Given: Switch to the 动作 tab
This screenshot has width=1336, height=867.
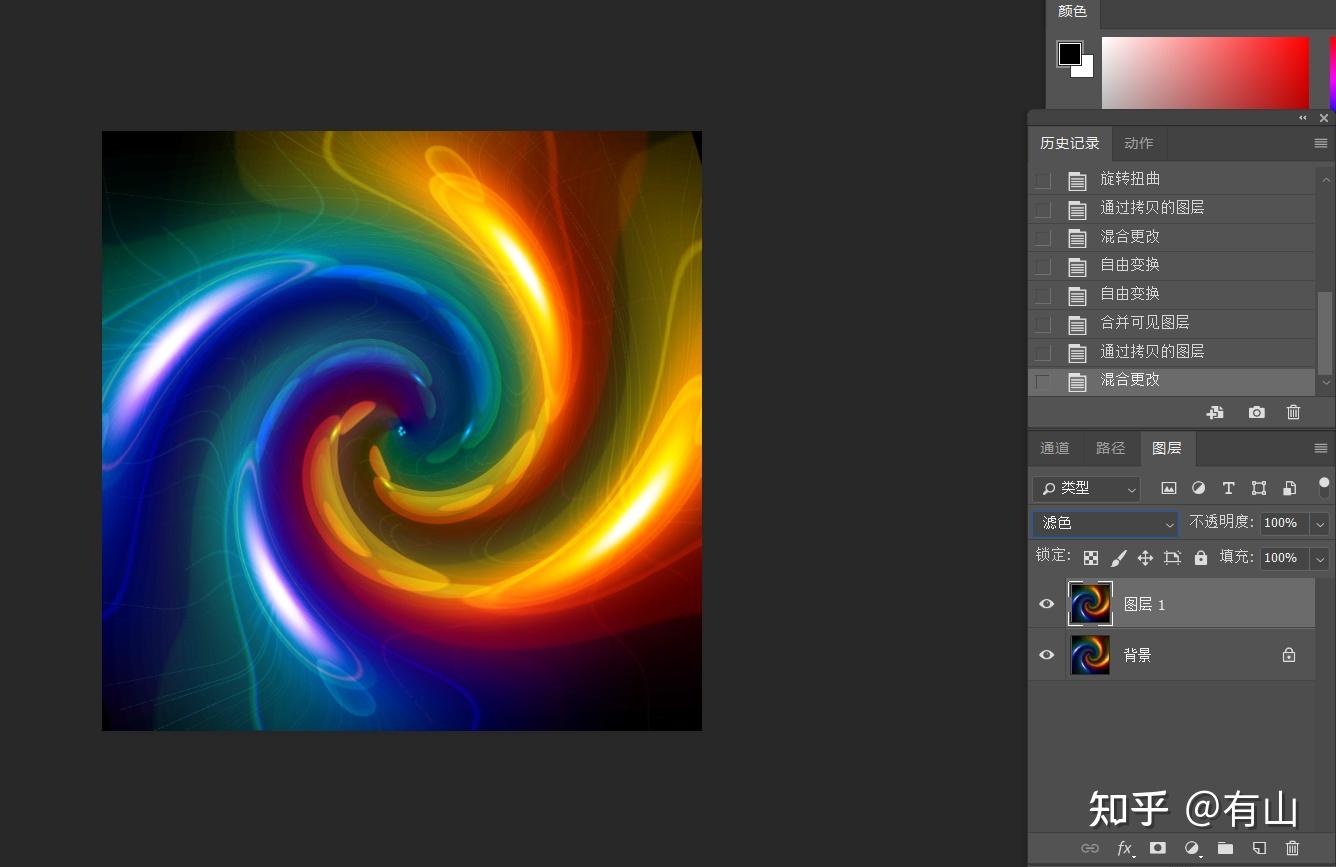Looking at the screenshot, I should tap(1139, 143).
